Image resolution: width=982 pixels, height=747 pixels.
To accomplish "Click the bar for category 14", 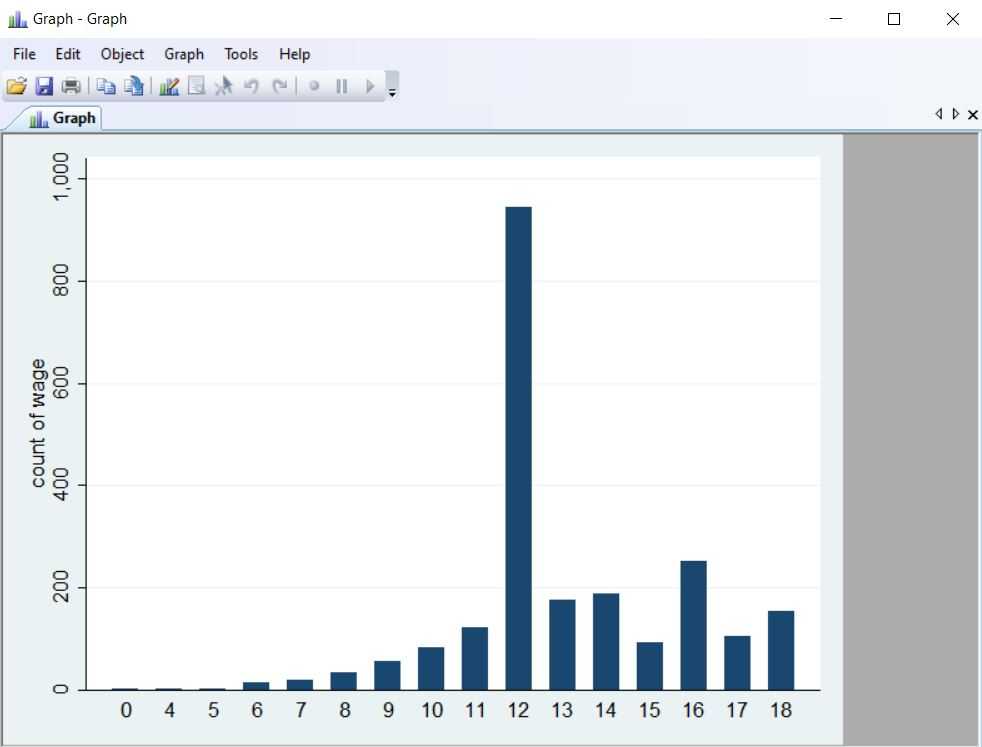I will click(606, 642).
